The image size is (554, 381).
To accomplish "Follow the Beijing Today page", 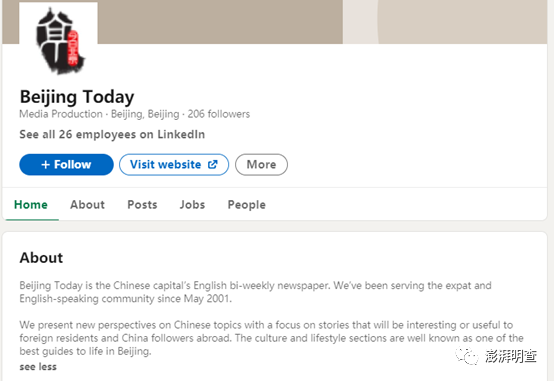I will [x=66, y=165].
